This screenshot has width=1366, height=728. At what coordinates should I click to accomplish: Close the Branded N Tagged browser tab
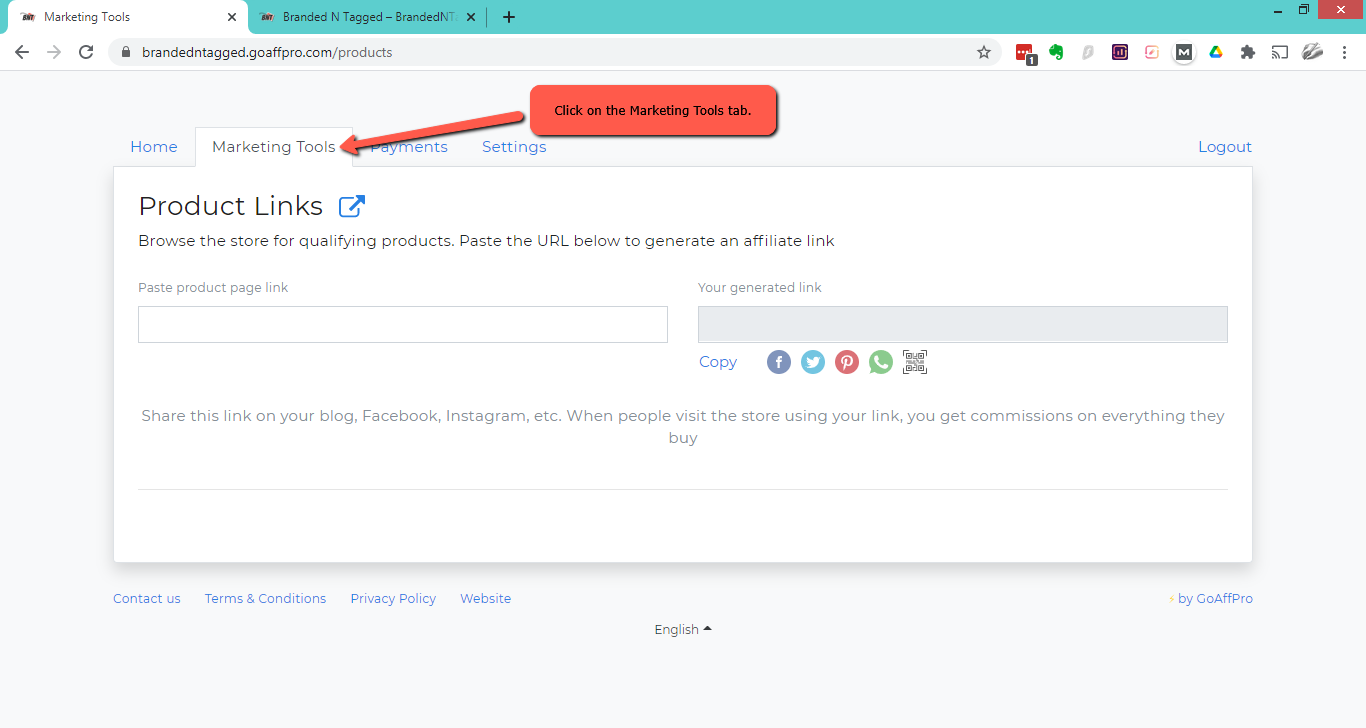[x=471, y=17]
